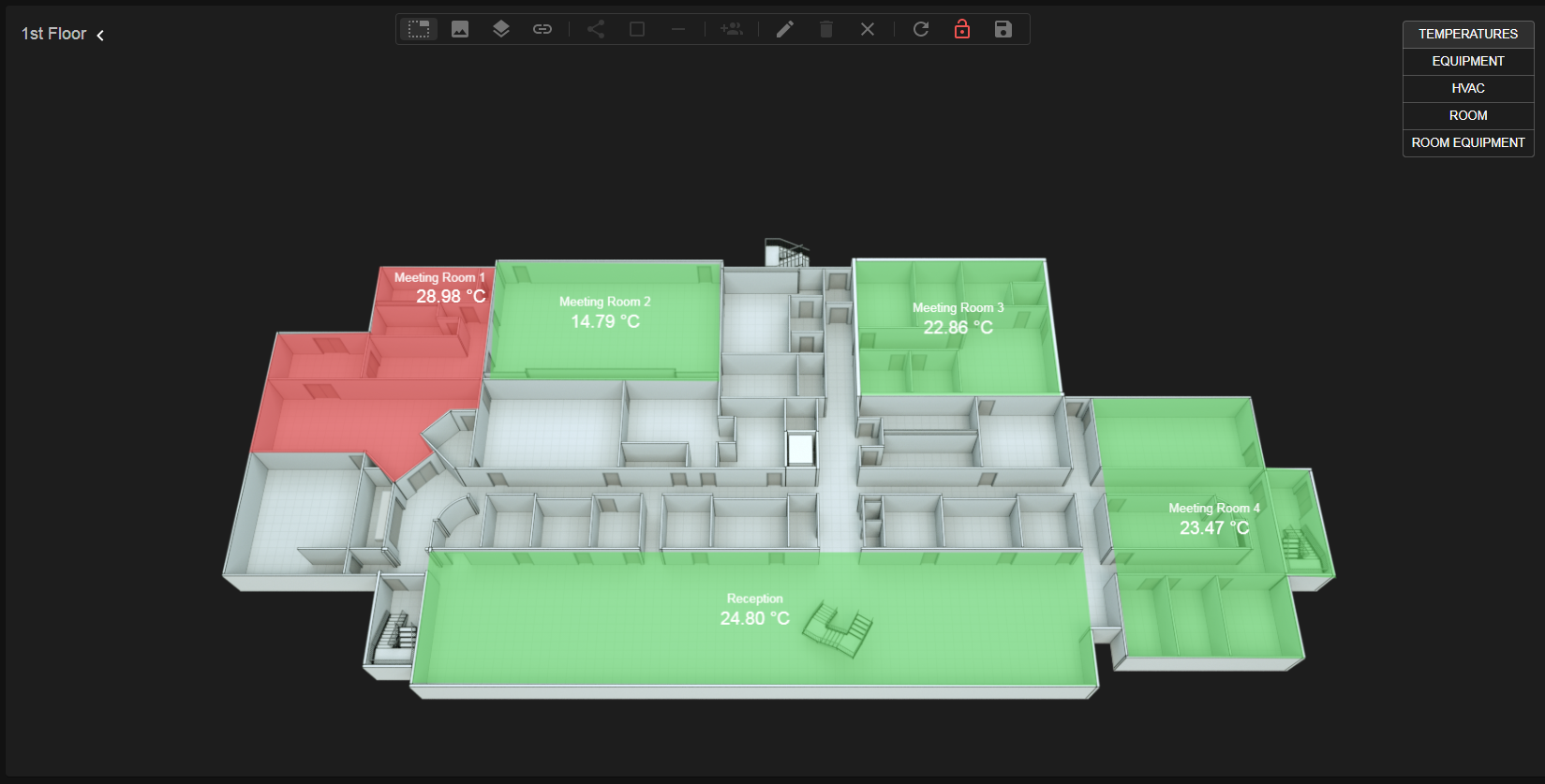Image resolution: width=1545 pixels, height=784 pixels.
Task: Switch to the EQUIPMENT view
Action: point(1467,61)
